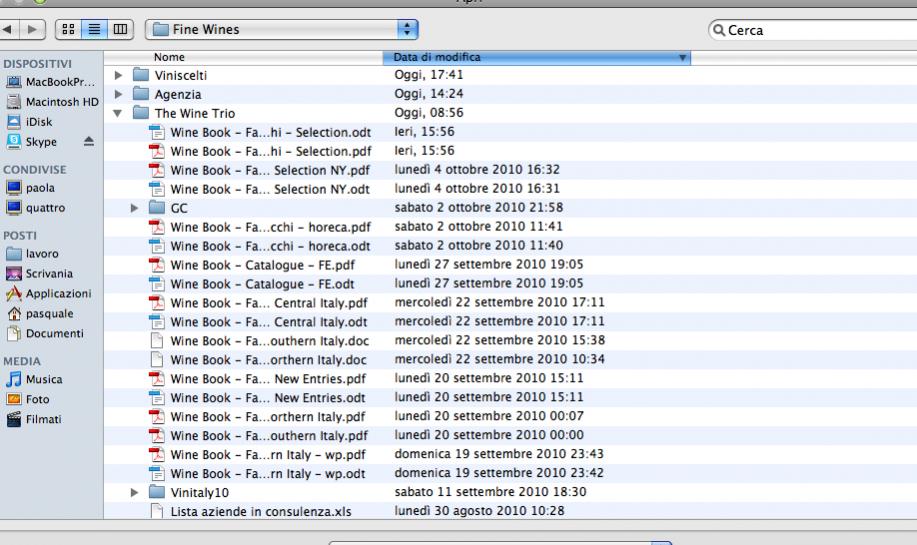Expand the Viniscelti folder
This screenshot has width=917, height=545.
pos(118,75)
